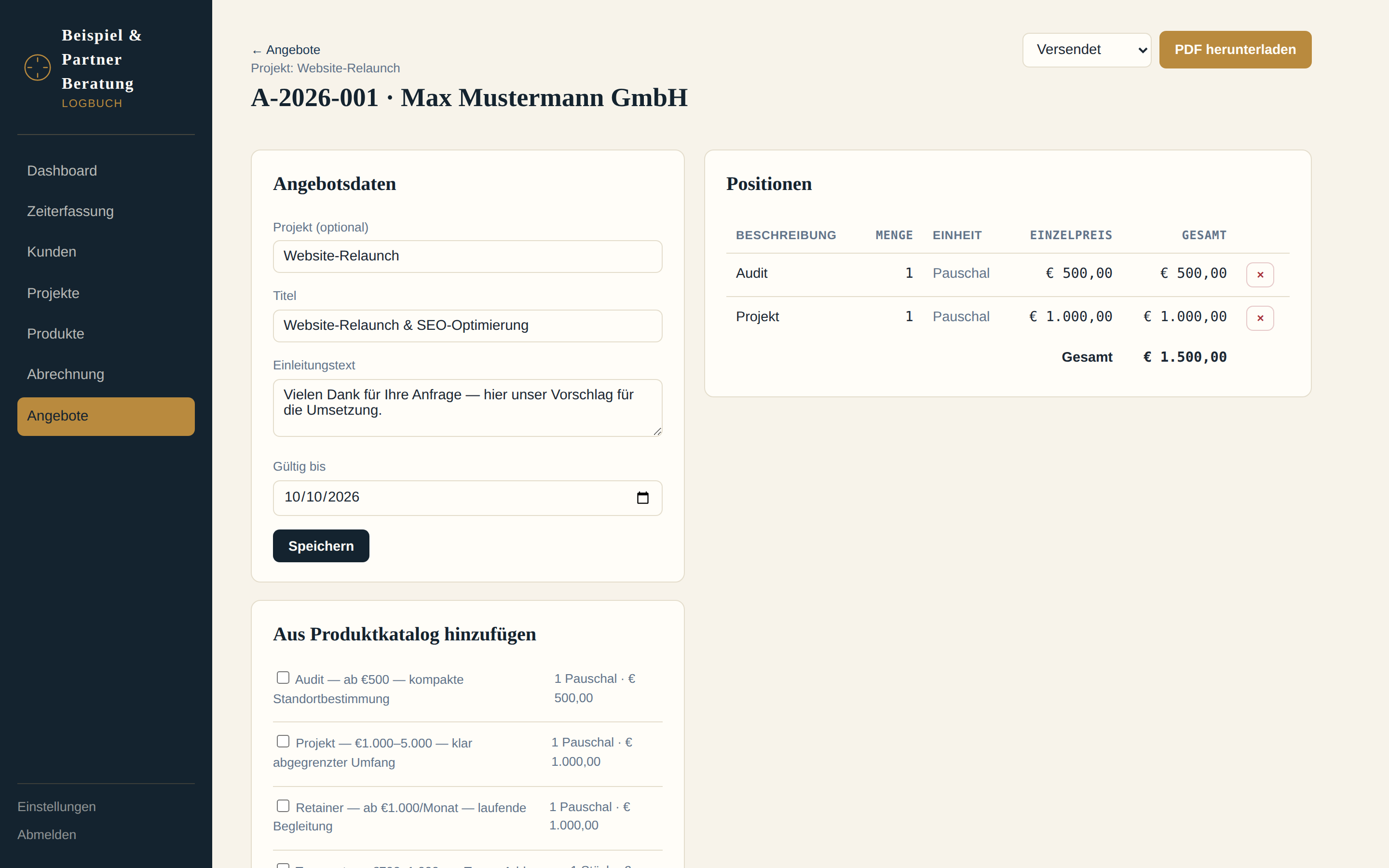Click the Einleitungstext resize handle
1389x868 pixels.
(x=657, y=431)
